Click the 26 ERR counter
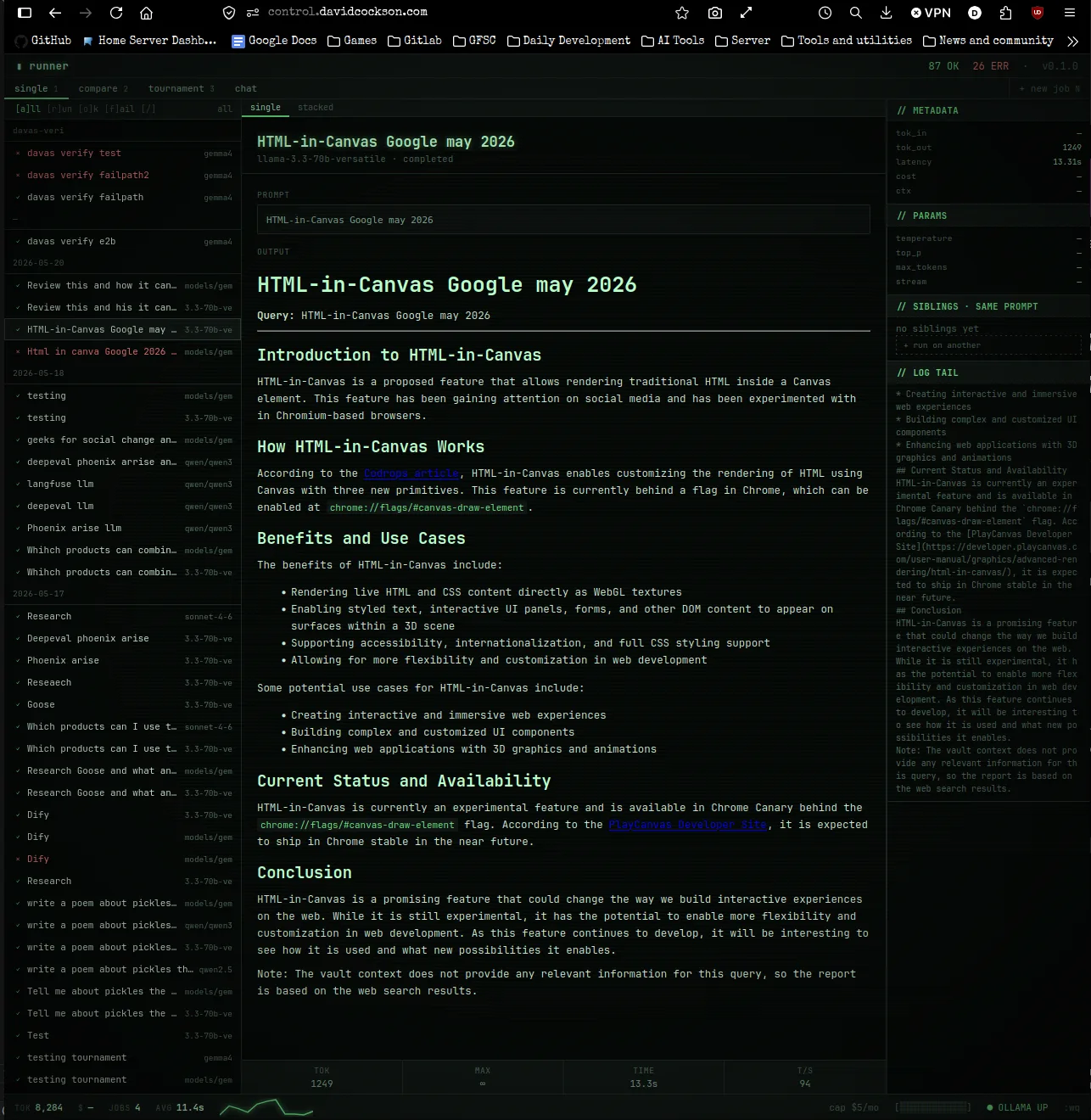 (x=991, y=66)
